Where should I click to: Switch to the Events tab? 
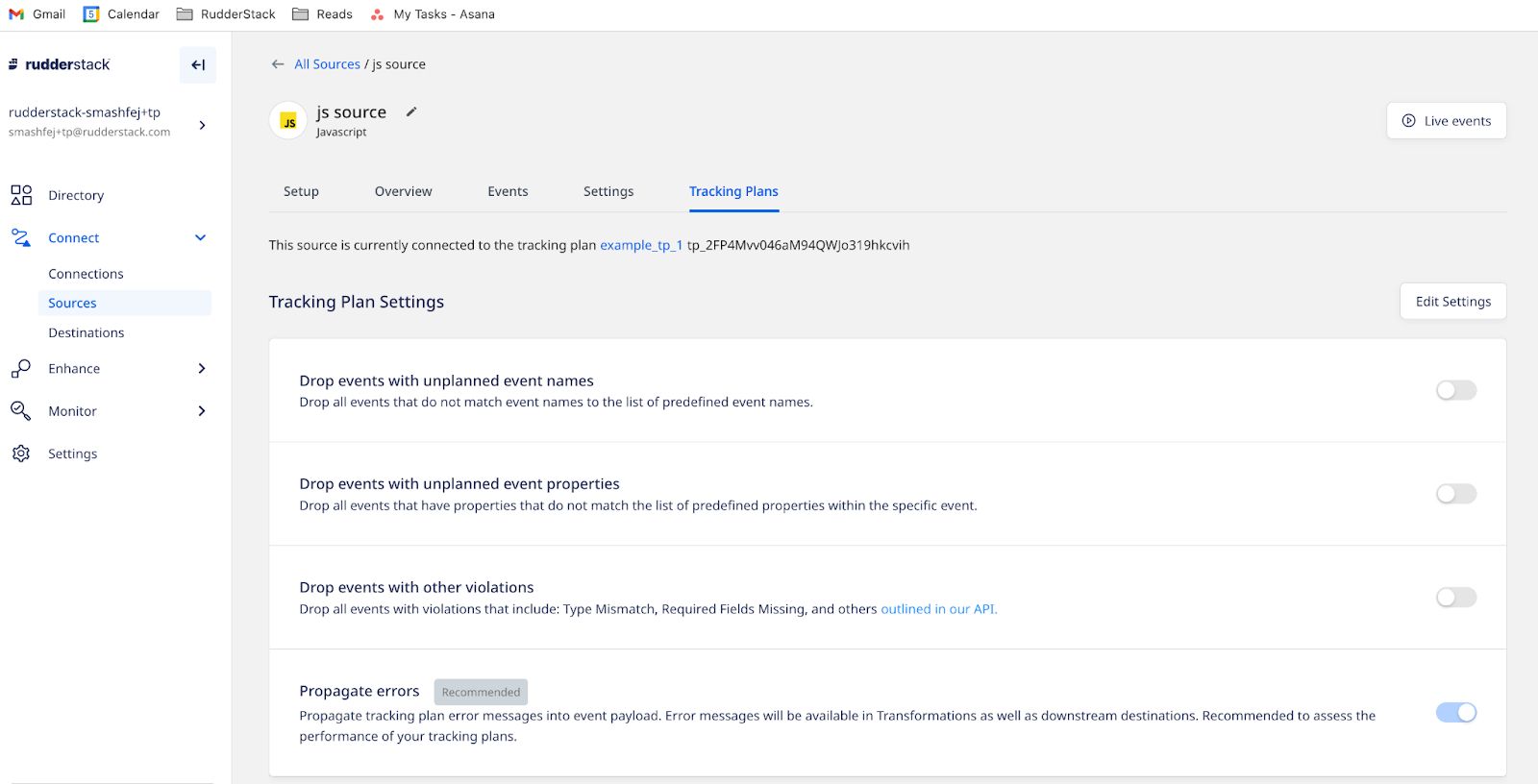tap(508, 191)
